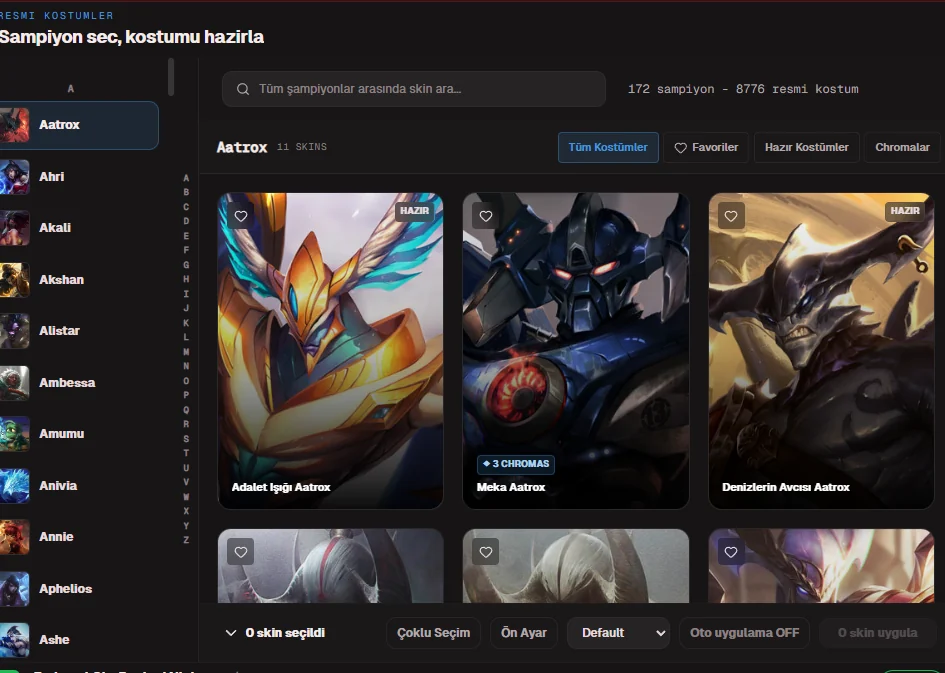Select Ahri champion portrait icon
This screenshot has width=945, height=673.
point(14,177)
